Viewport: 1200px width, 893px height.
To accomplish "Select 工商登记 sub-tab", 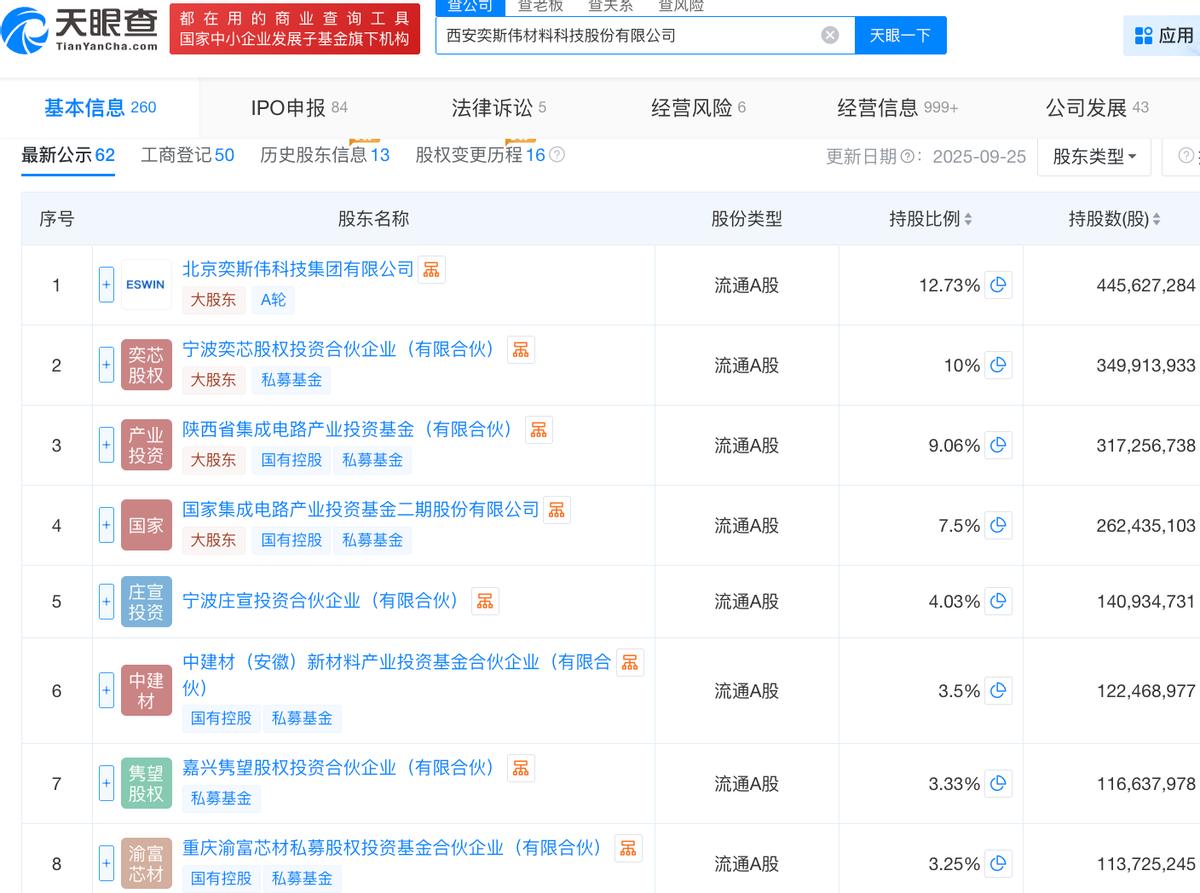I will pyautogui.click(x=188, y=155).
